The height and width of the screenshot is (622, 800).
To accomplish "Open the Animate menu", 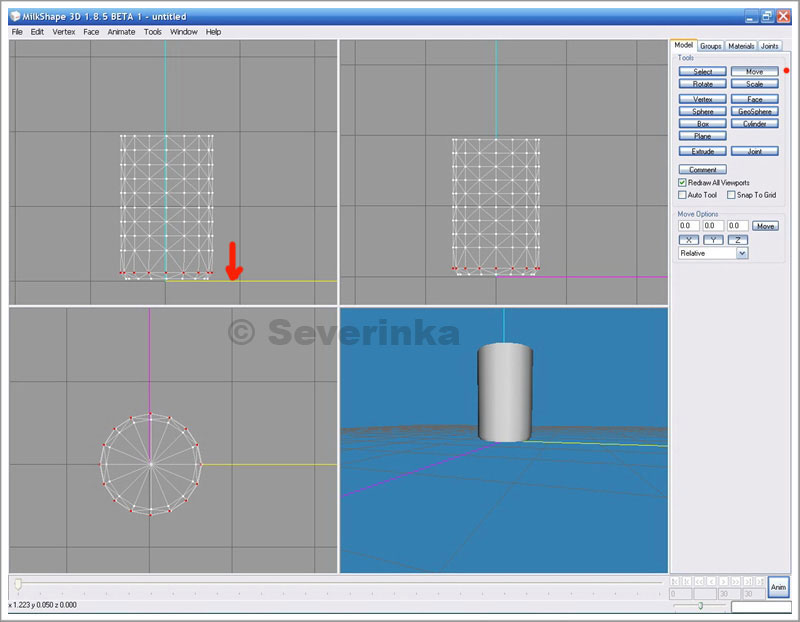I will click(x=121, y=32).
